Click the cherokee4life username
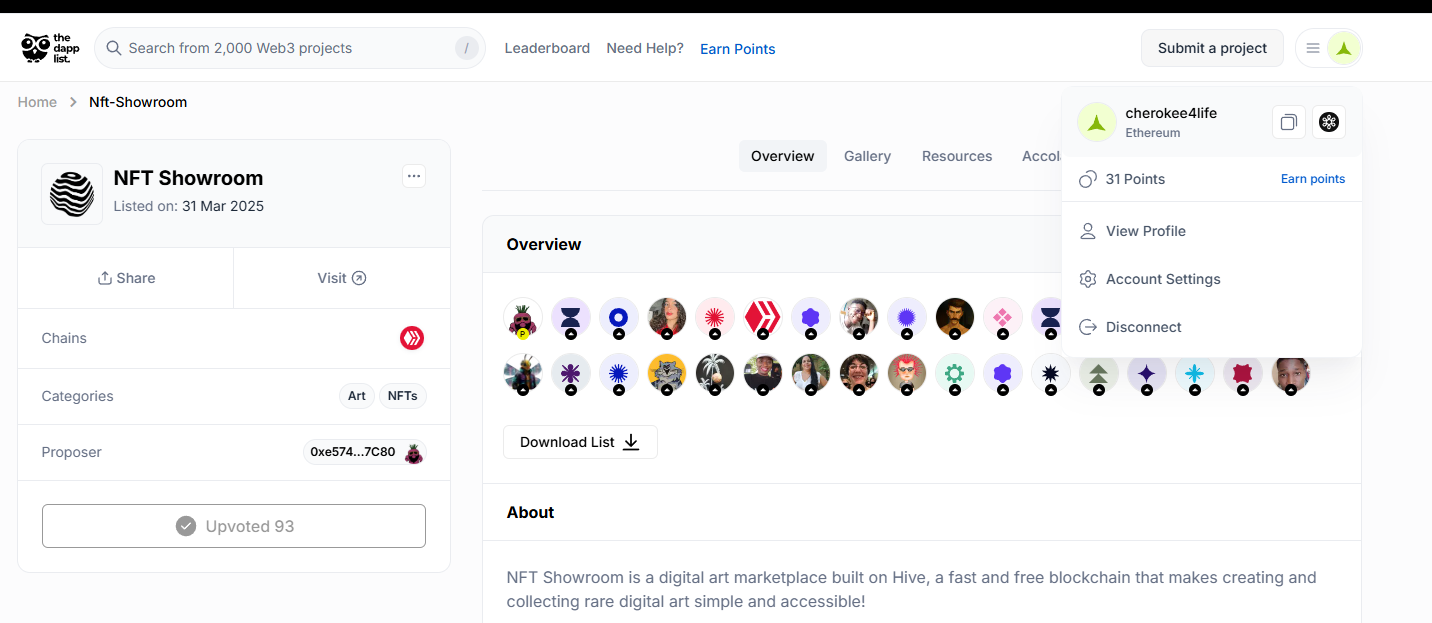The height and width of the screenshot is (623, 1432). tap(1171, 113)
